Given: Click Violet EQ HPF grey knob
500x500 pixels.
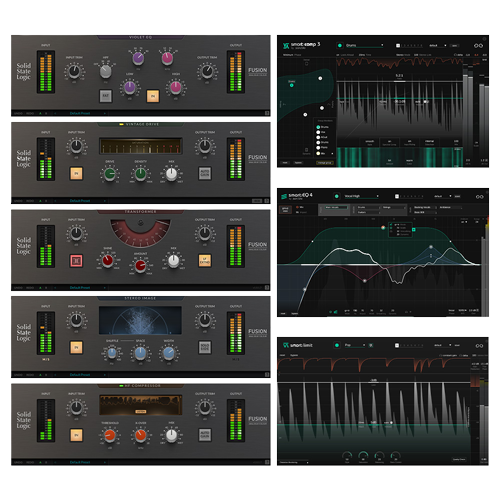Looking at the screenshot, I should pyautogui.click(x=105, y=71).
